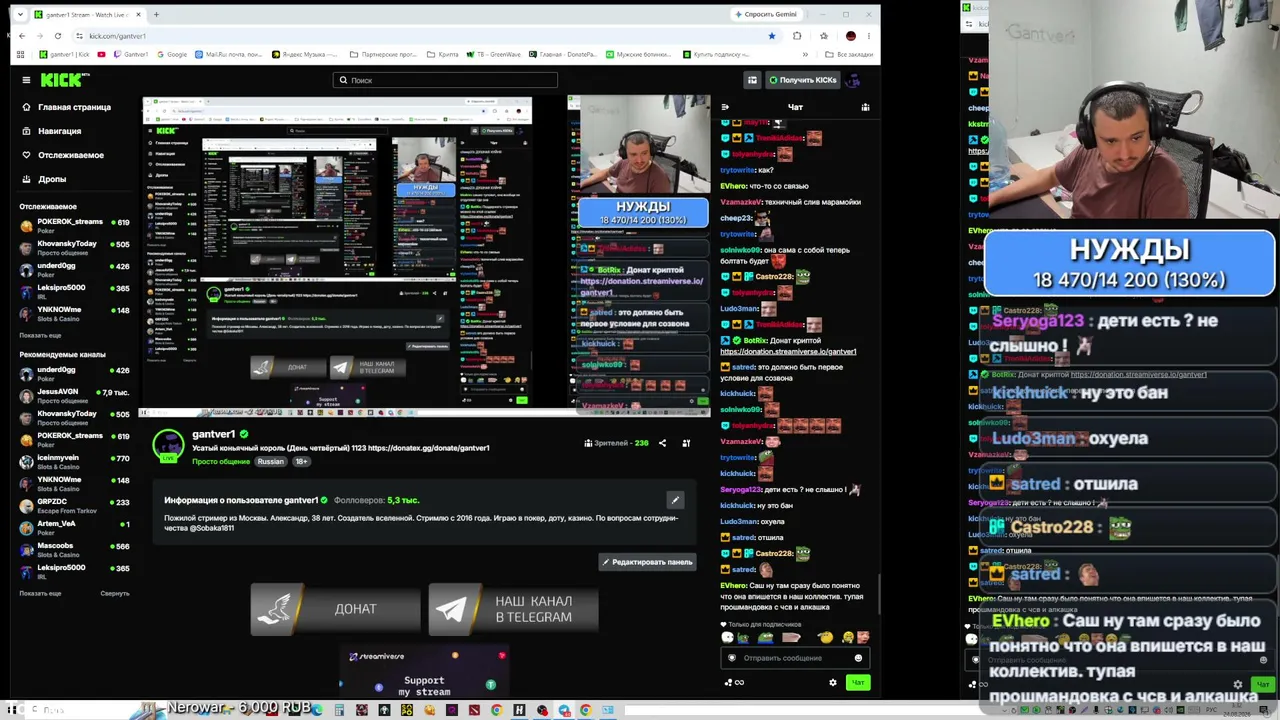Screen dimensions: 1280x720
Task: Click the Спросить Gemini button
Action: pos(766,14)
